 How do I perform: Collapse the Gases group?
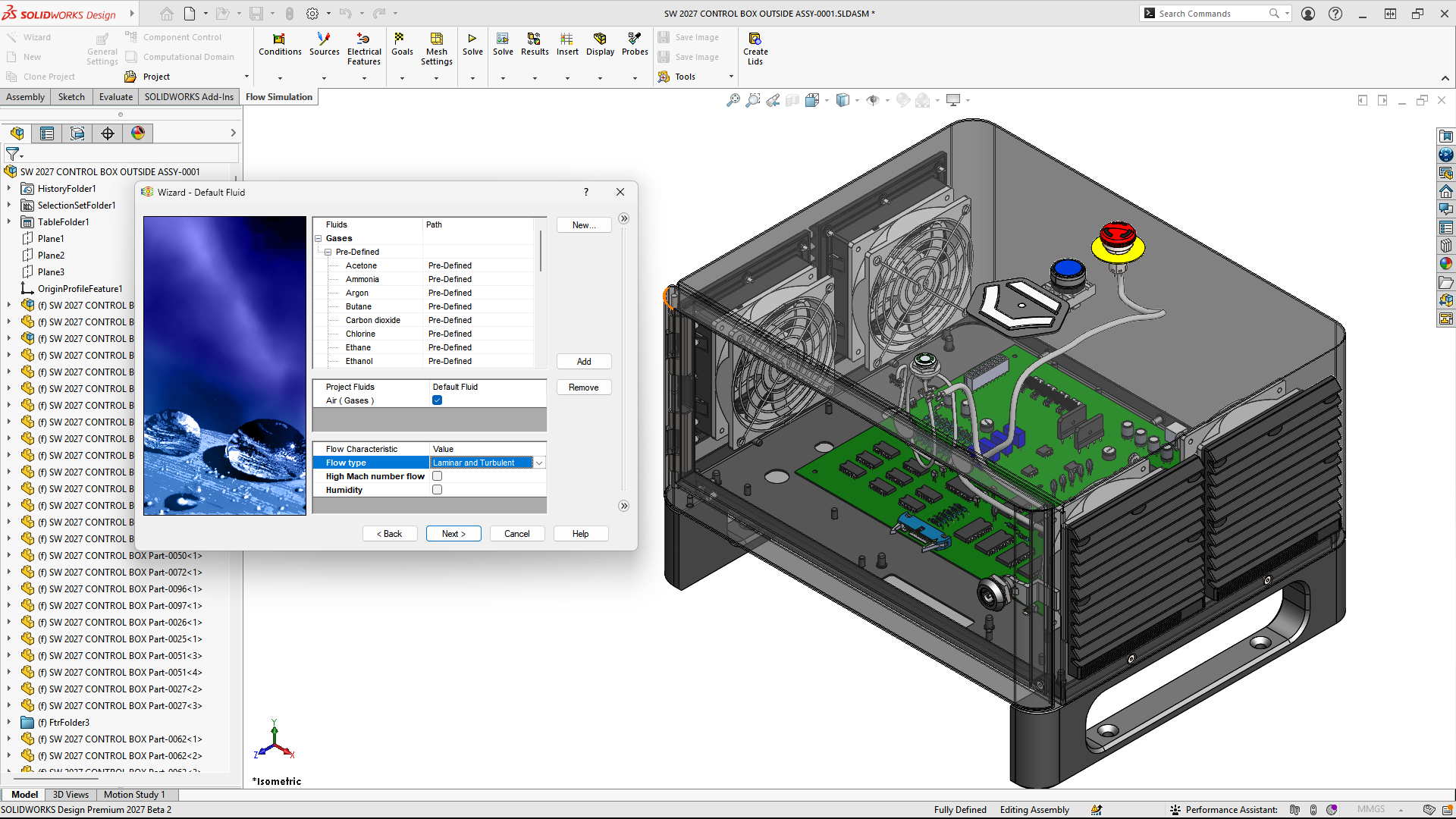[x=318, y=238]
